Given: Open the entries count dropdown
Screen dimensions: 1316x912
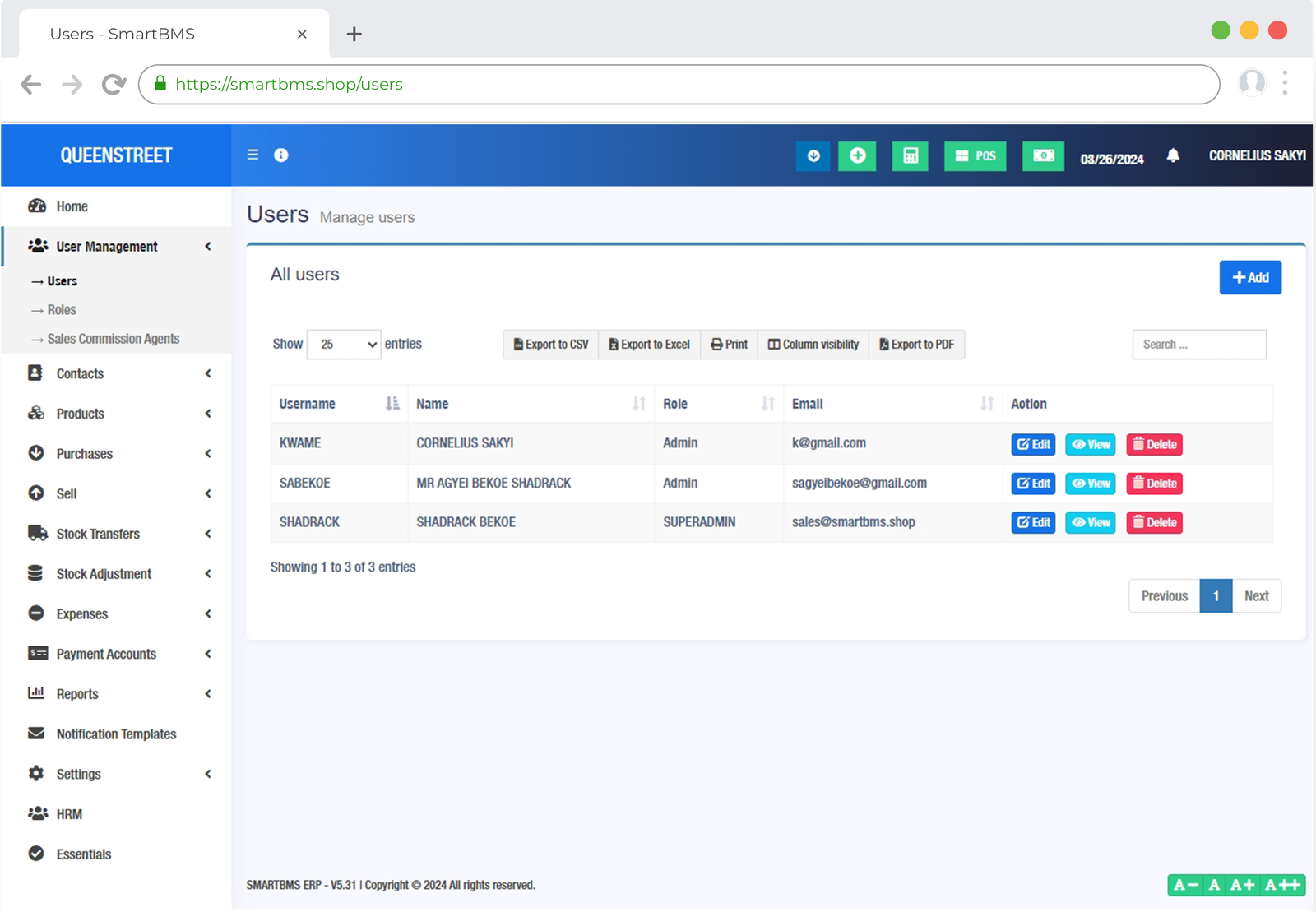Looking at the screenshot, I should 344,345.
